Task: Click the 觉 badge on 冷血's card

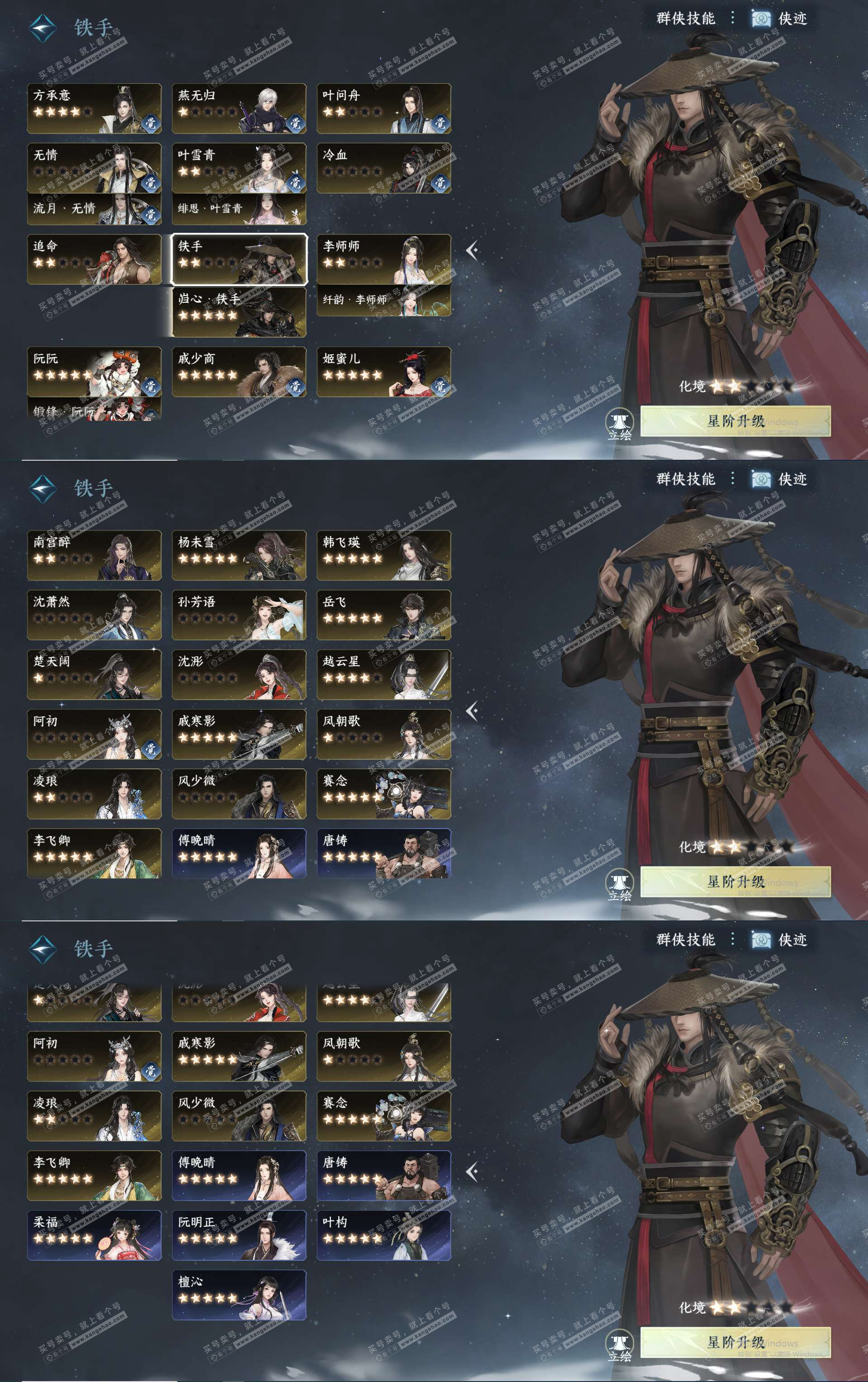Action: [x=440, y=182]
